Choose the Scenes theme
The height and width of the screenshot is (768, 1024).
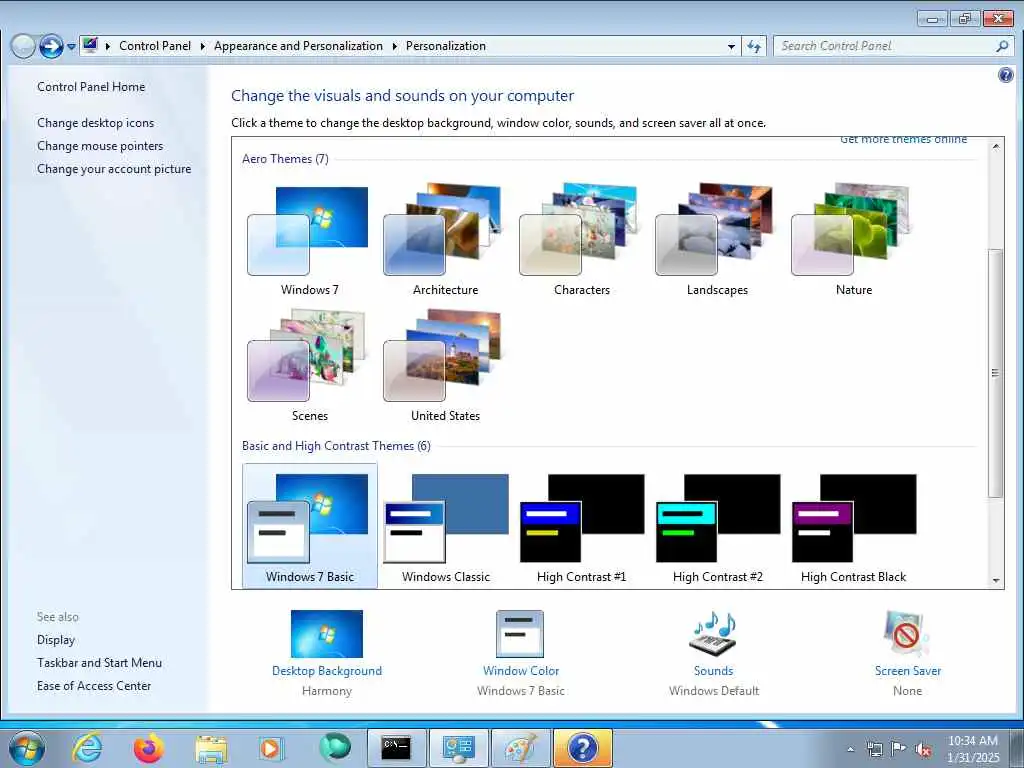pos(310,365)
